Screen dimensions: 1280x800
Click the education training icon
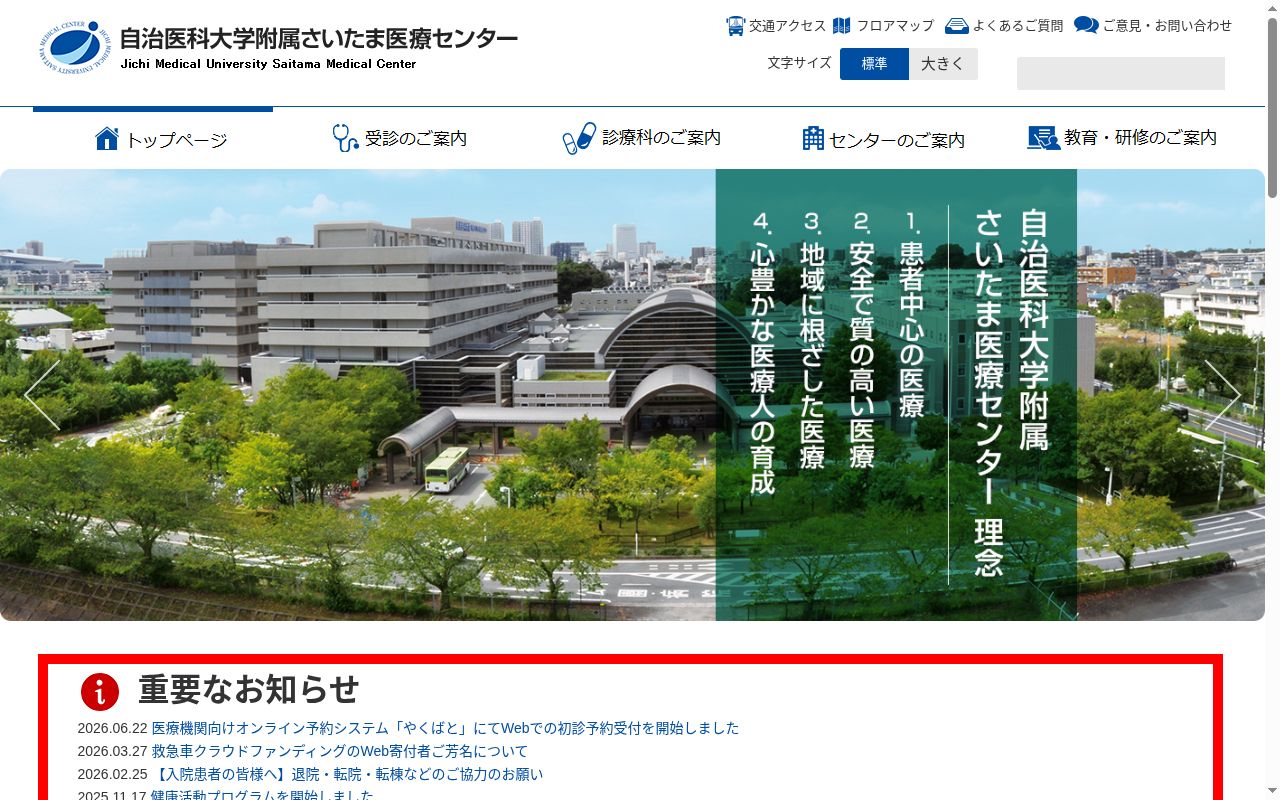click(1044, 138)
